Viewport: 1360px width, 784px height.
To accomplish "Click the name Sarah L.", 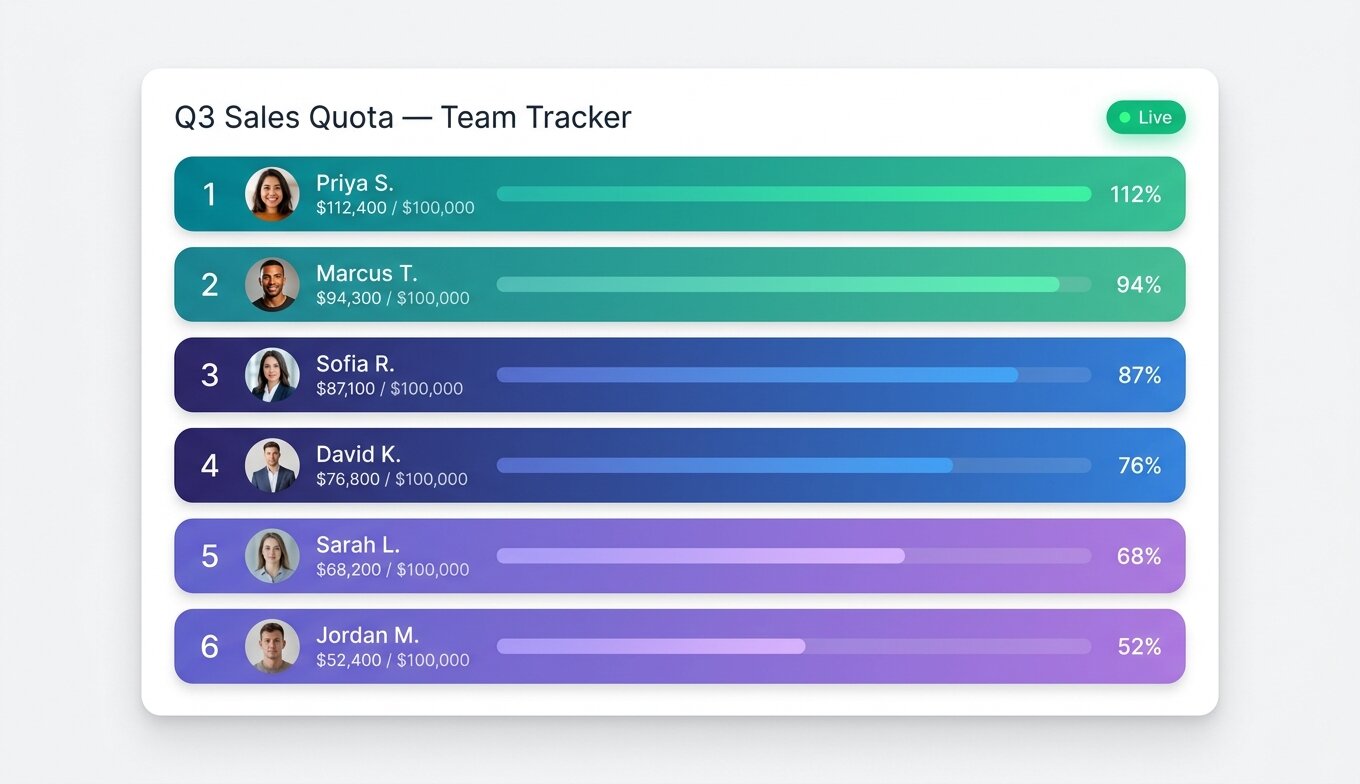I will (358, 545).
